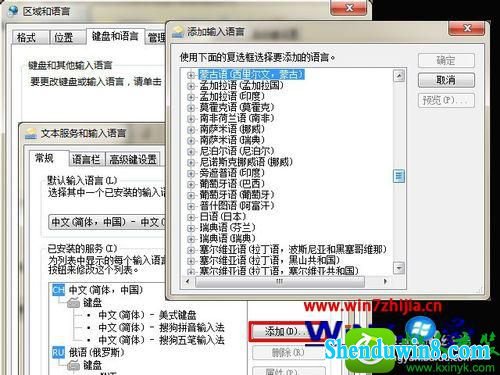The image size is (500, 375).
Task: Click 区域和语言 globe title icon
Action: pos(13,10)
